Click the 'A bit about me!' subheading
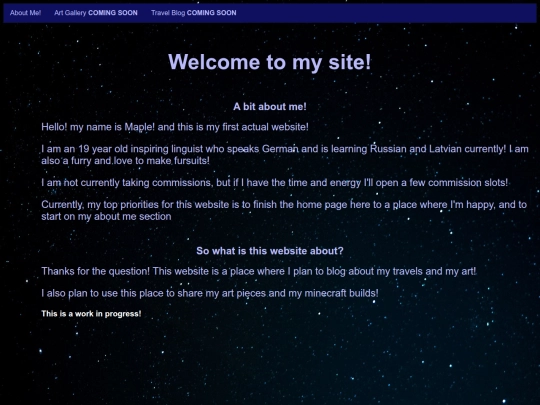 (270, 107)
